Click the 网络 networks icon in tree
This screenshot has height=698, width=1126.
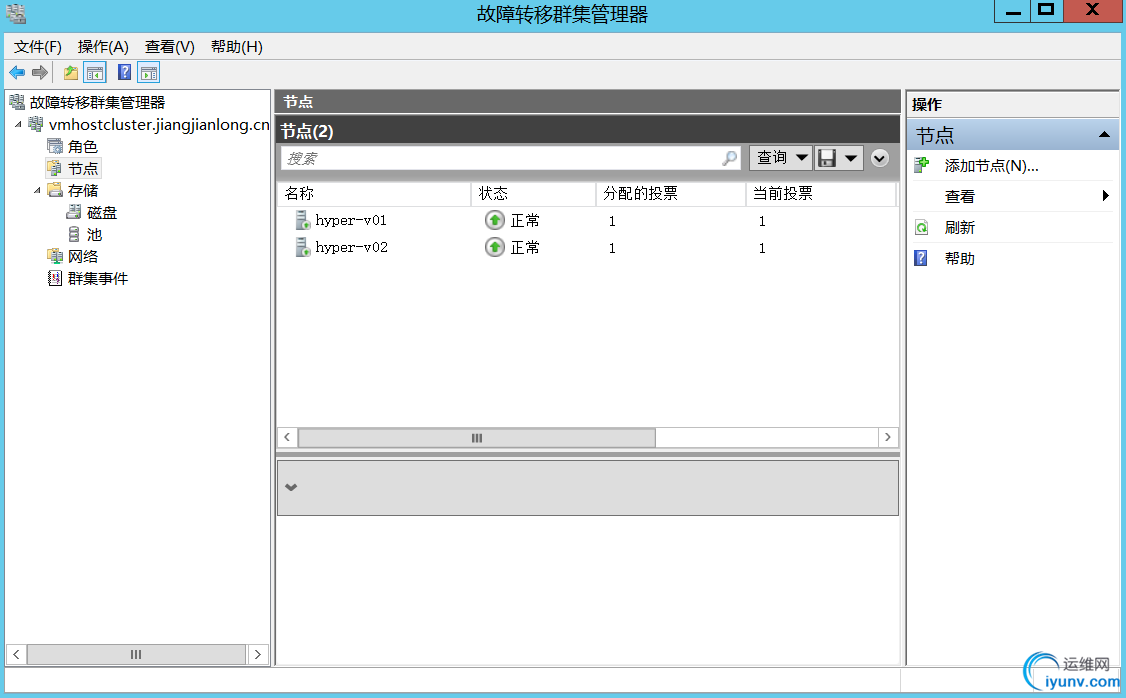pyautogui.click(x=55, y=256)
